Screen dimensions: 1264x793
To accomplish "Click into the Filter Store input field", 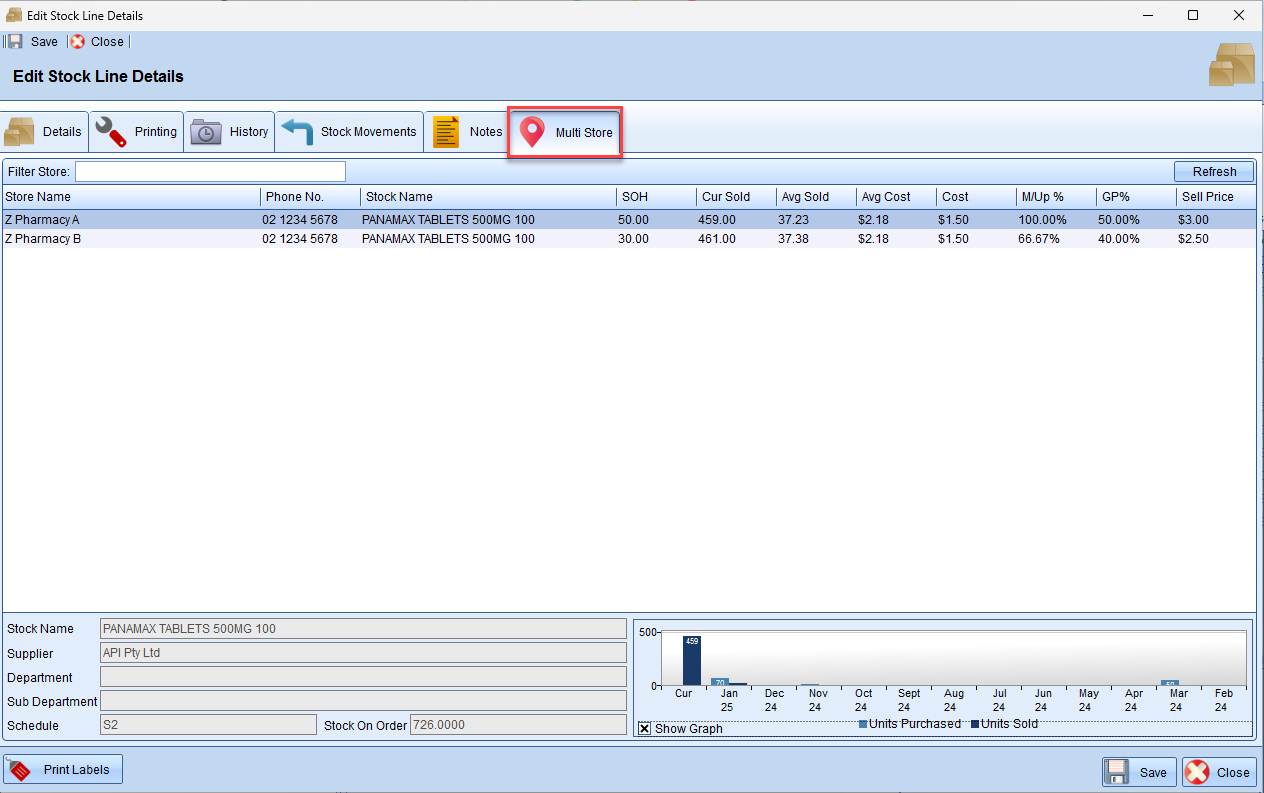I will click(210, 172).
